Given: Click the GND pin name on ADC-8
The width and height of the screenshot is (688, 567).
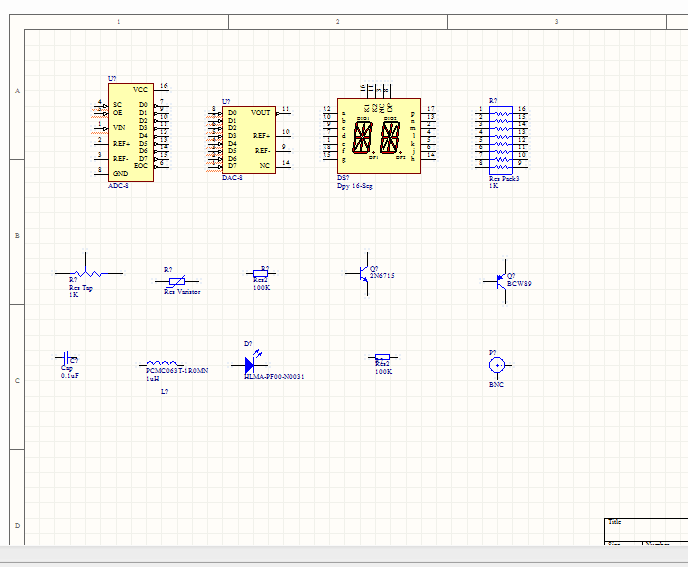Looking at the screenshot, I should point(121,173).
